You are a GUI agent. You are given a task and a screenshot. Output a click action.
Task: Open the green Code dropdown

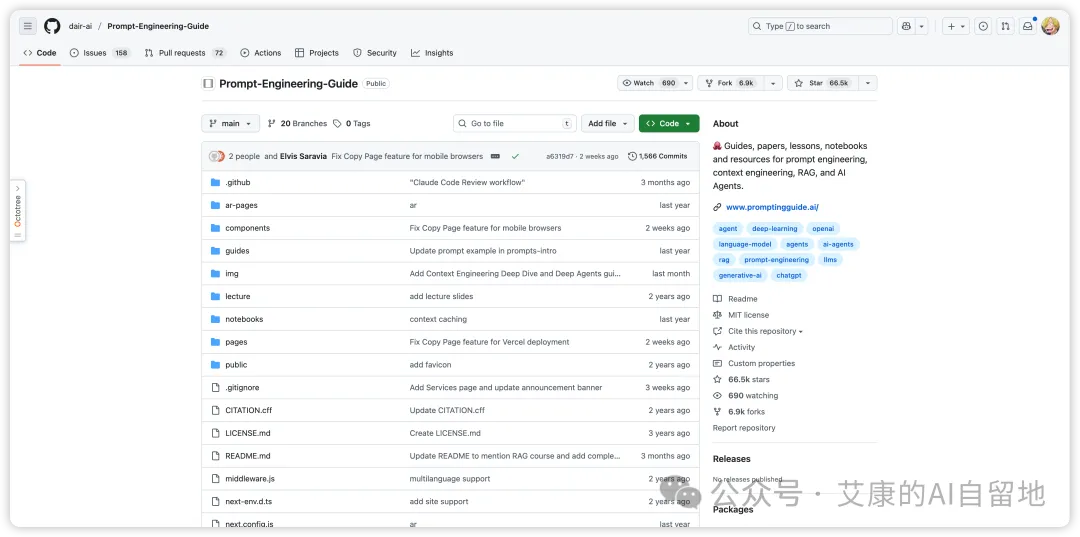(669, 123)
